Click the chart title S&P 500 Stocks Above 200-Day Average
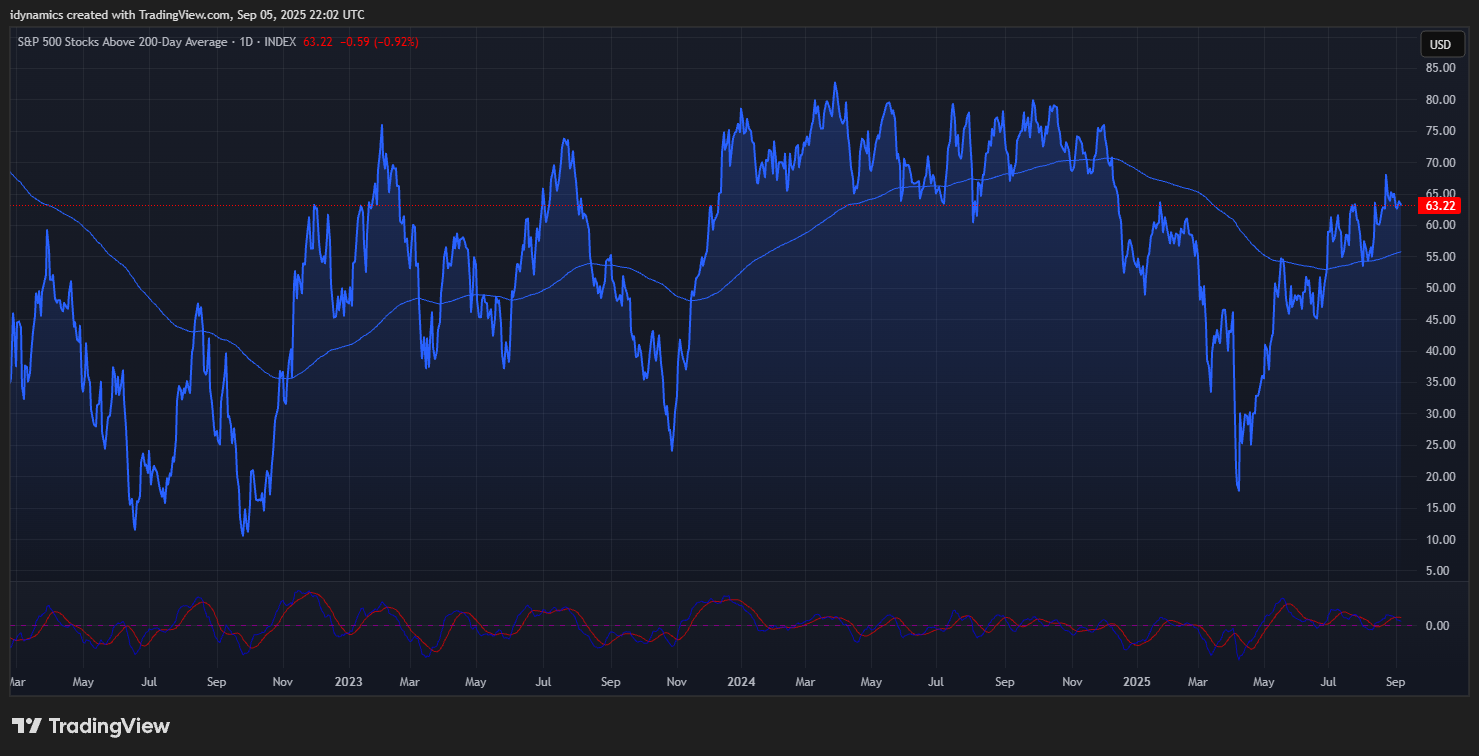The width and height of the screenshot is (1479, 756). pyautogui.click(x=122, y=42)
